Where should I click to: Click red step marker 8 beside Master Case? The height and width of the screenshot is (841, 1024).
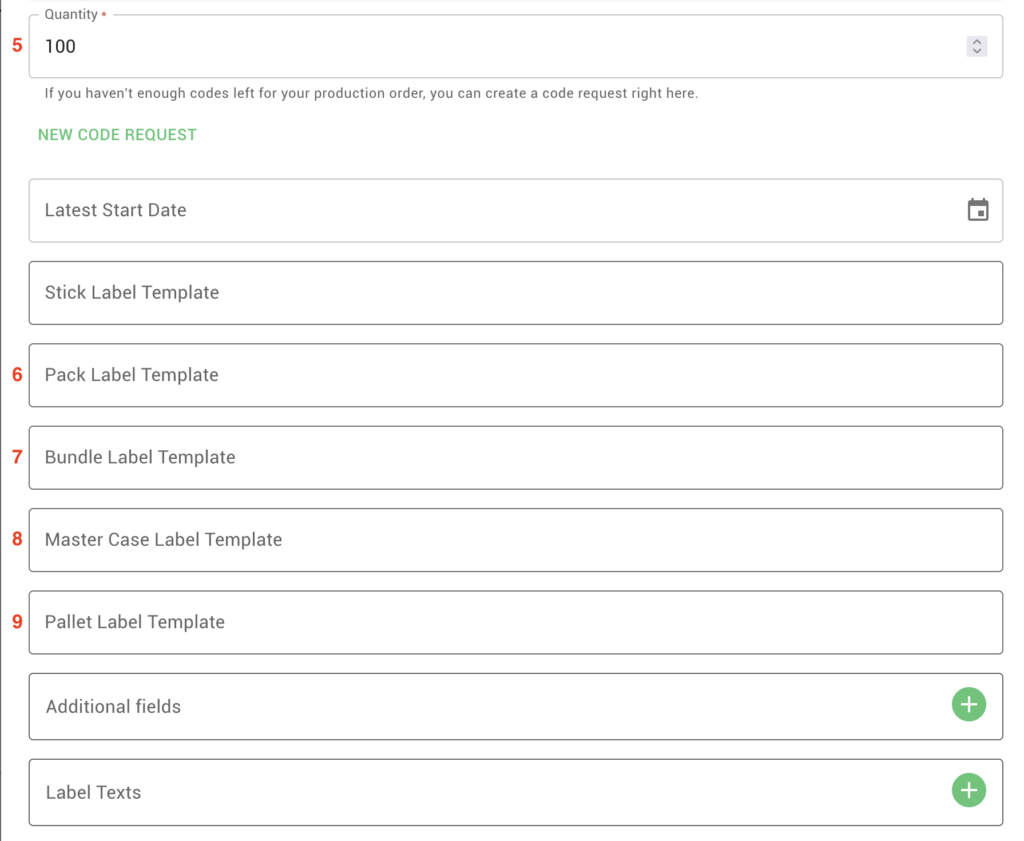17,539
